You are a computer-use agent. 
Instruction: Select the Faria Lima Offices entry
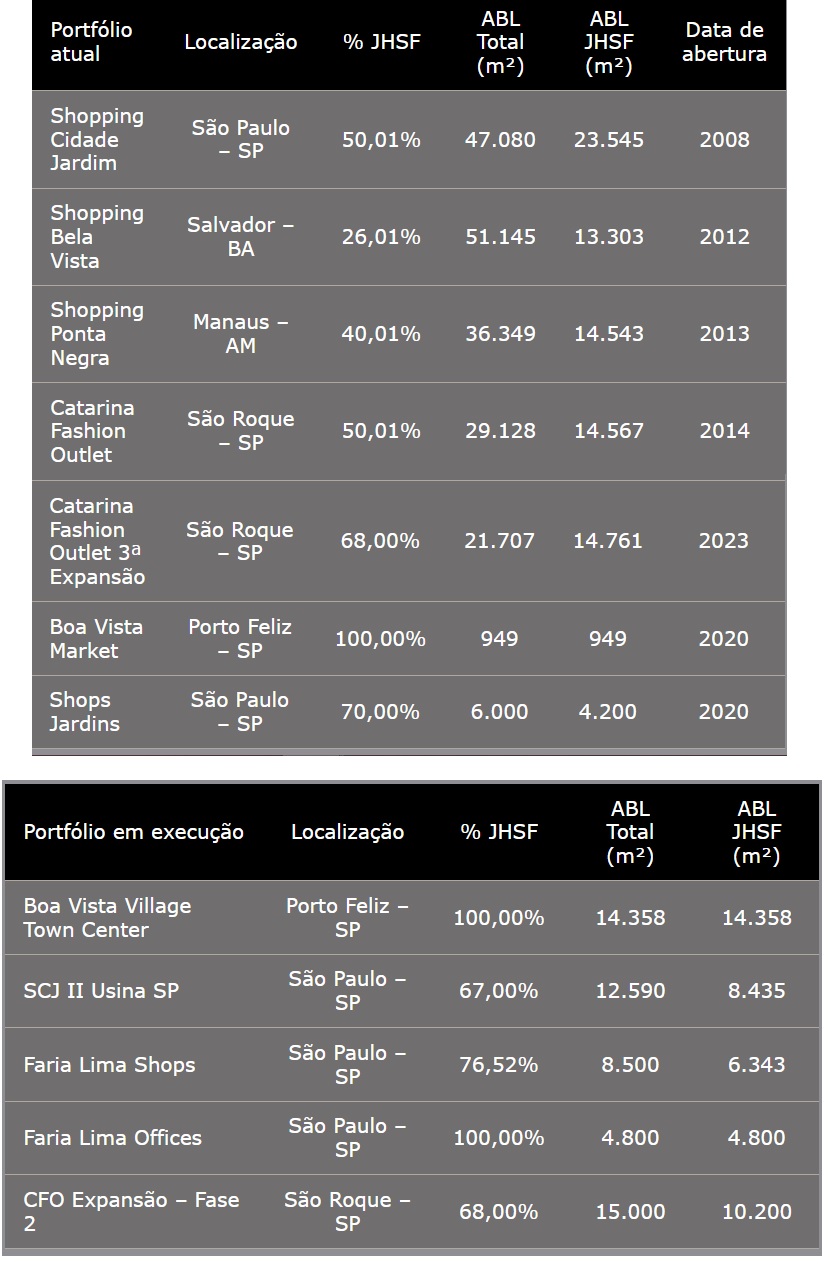click(x=113, y=1138)
